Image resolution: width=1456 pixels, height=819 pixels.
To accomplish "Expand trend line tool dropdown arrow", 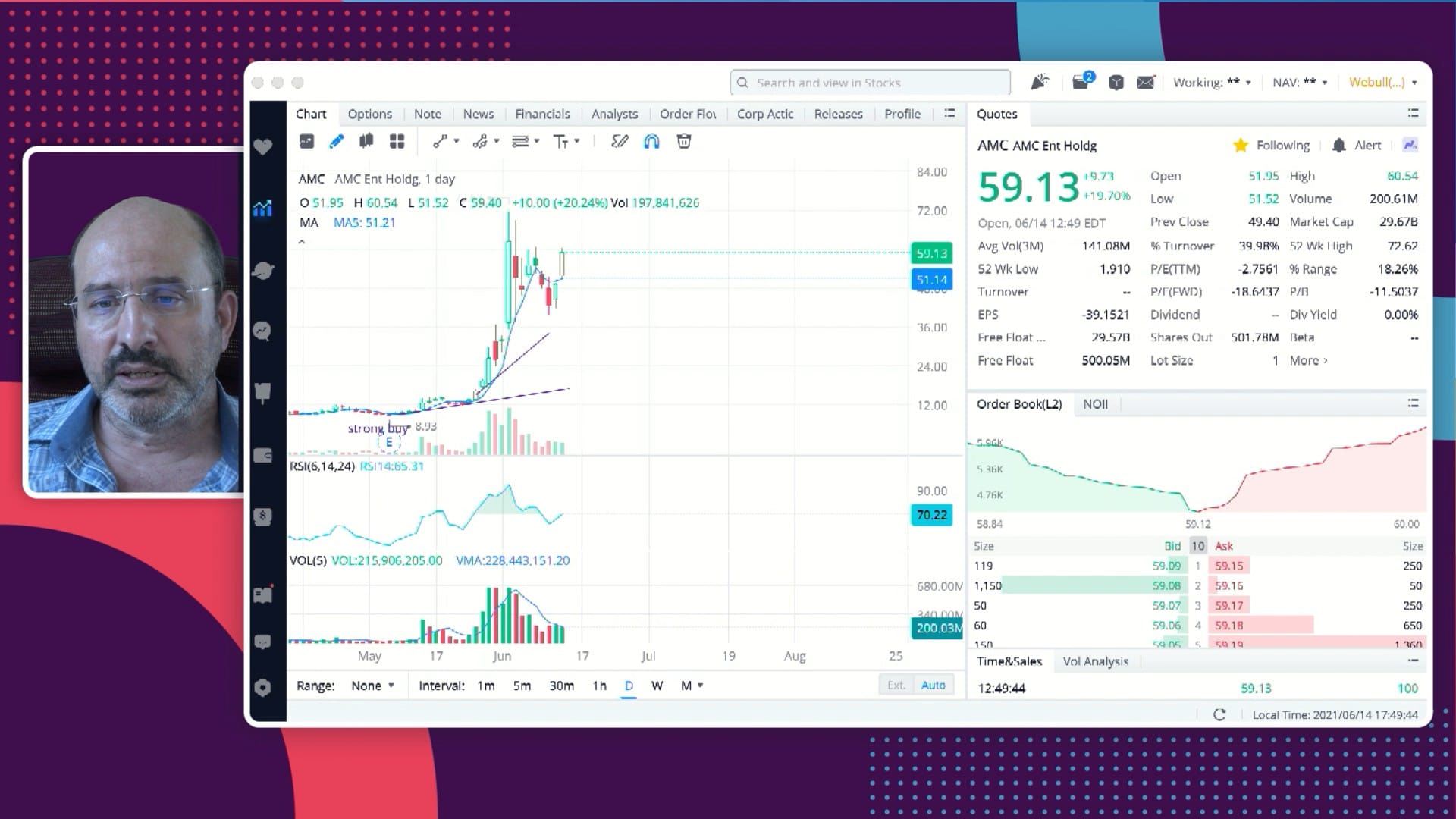I will pyautogui.click(x=457, y=141).
